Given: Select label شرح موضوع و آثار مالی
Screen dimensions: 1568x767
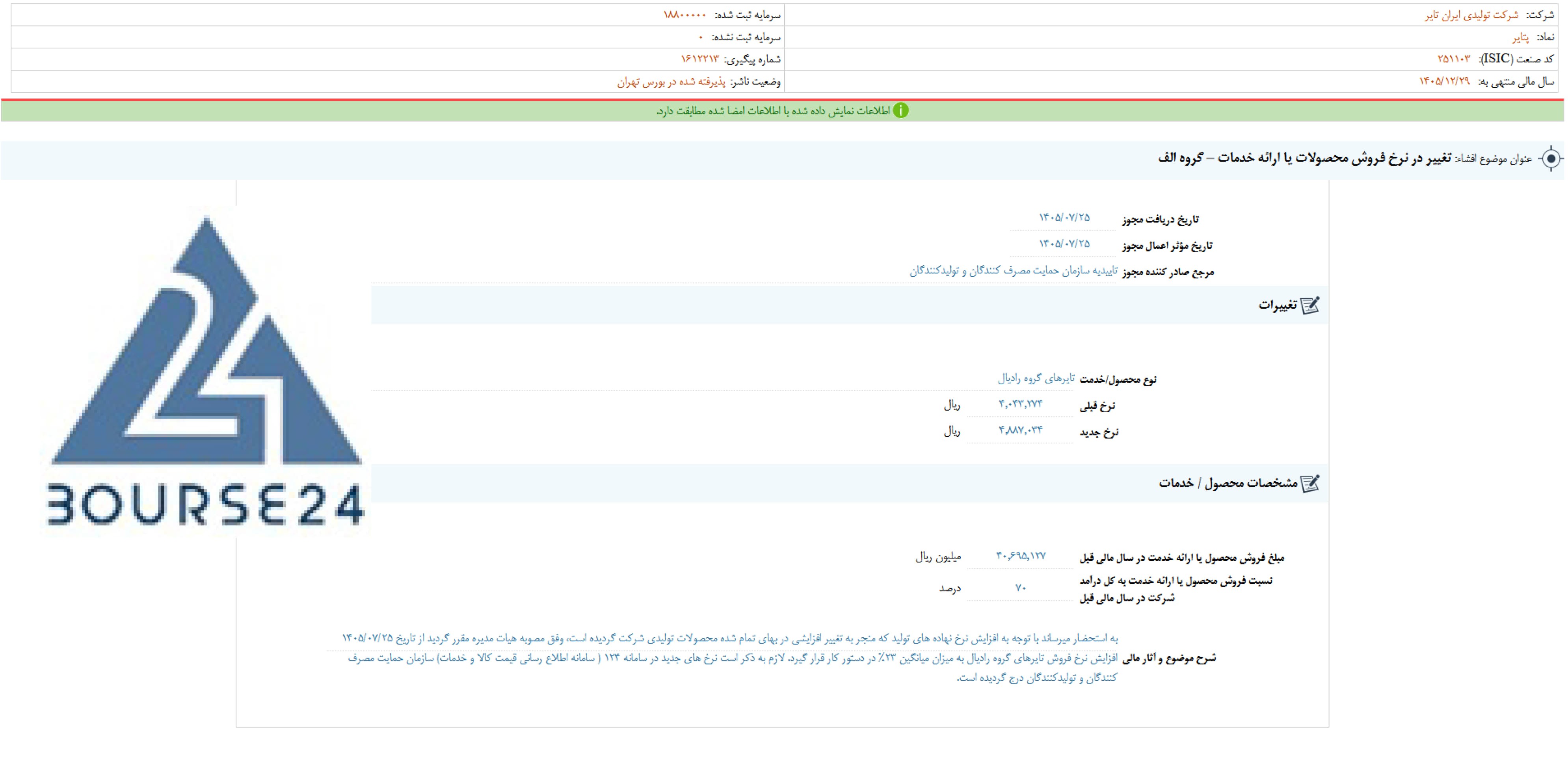Looking at the screenshot, I should [x=1169, y=658].
